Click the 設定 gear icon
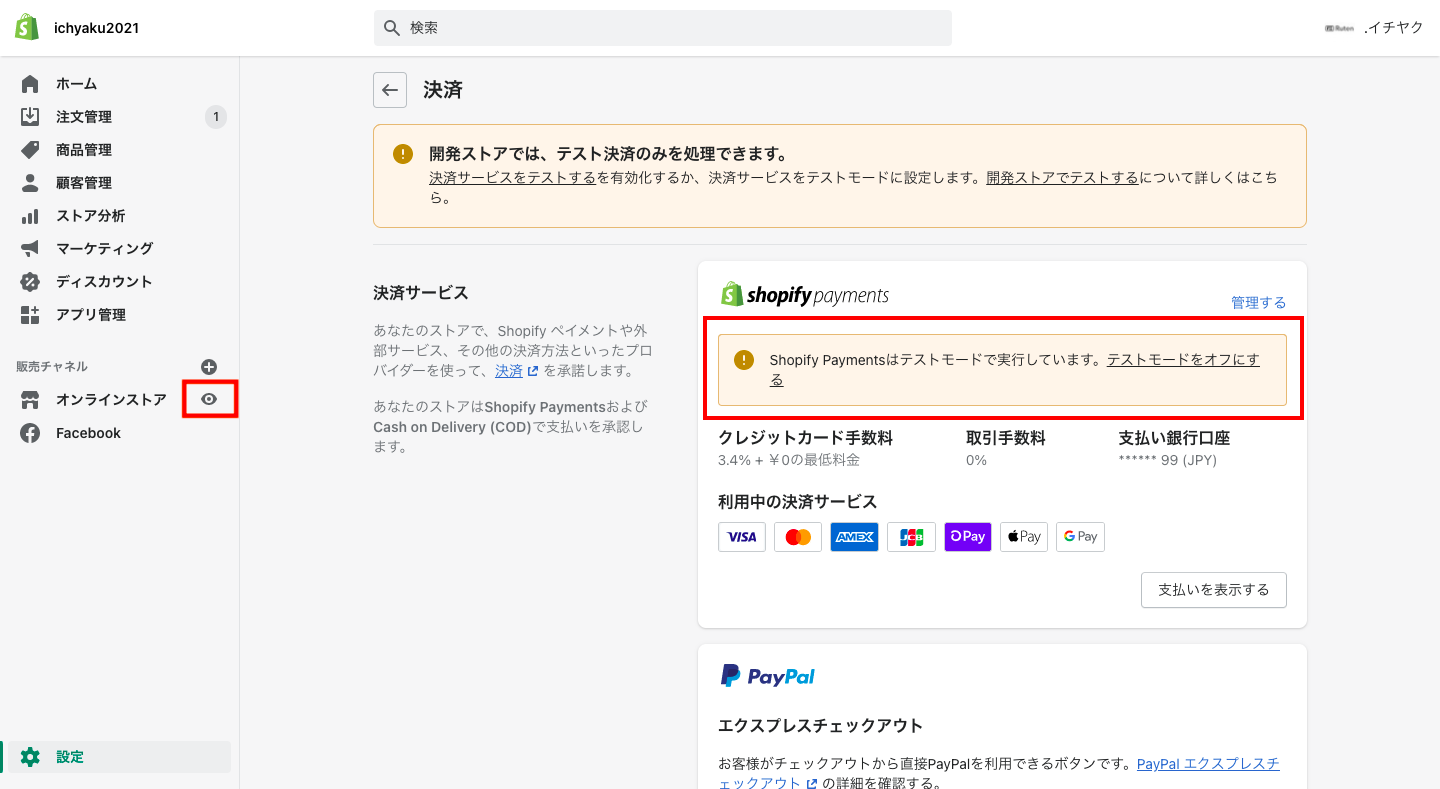The height and width of the screenshot is (789, 1440). 30,757
